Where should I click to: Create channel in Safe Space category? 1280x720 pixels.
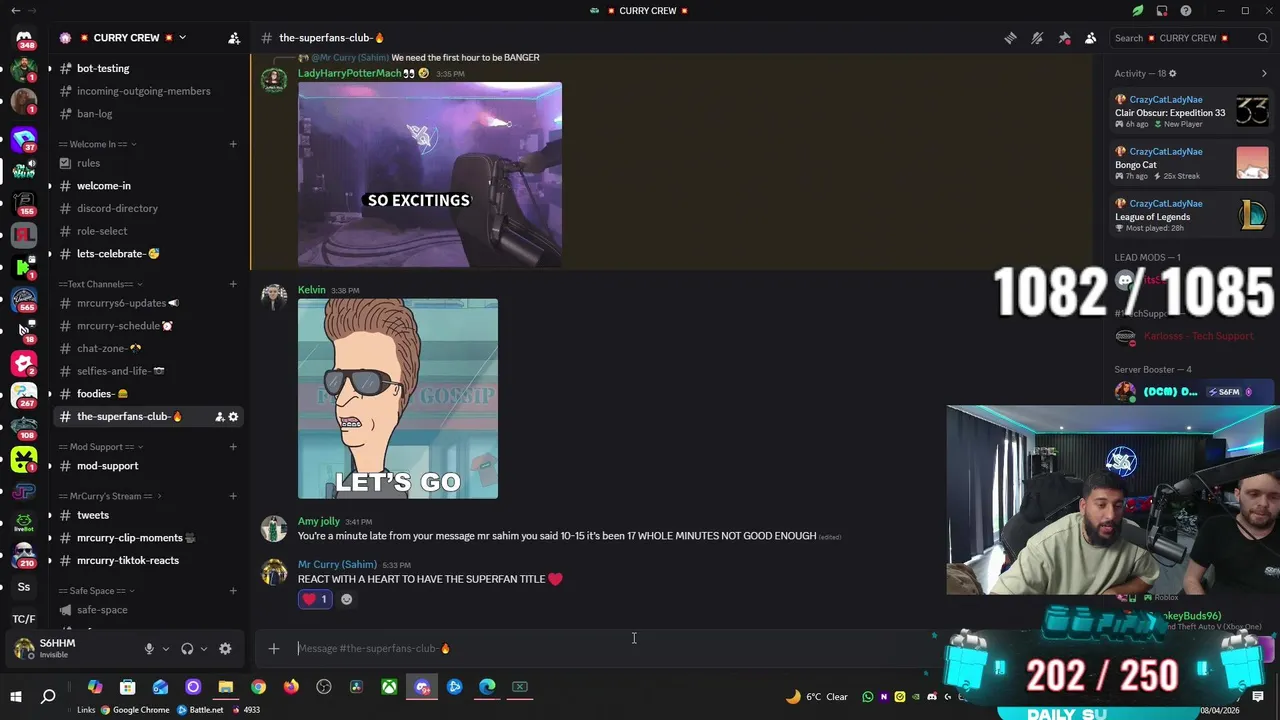click(x=233, y=591)
